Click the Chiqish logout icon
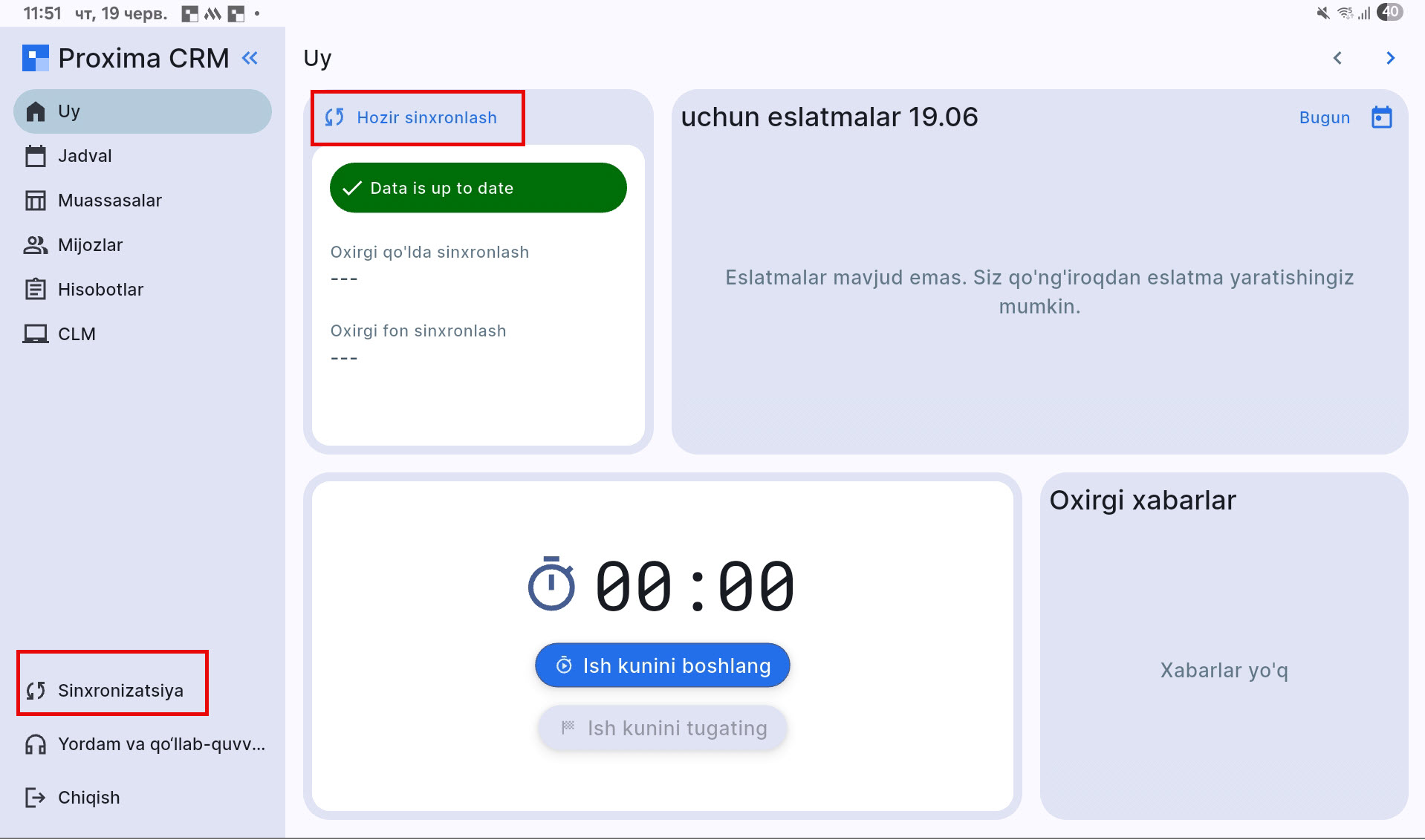Viewport: 1425px width, 840px height. [x=35, y=798]
